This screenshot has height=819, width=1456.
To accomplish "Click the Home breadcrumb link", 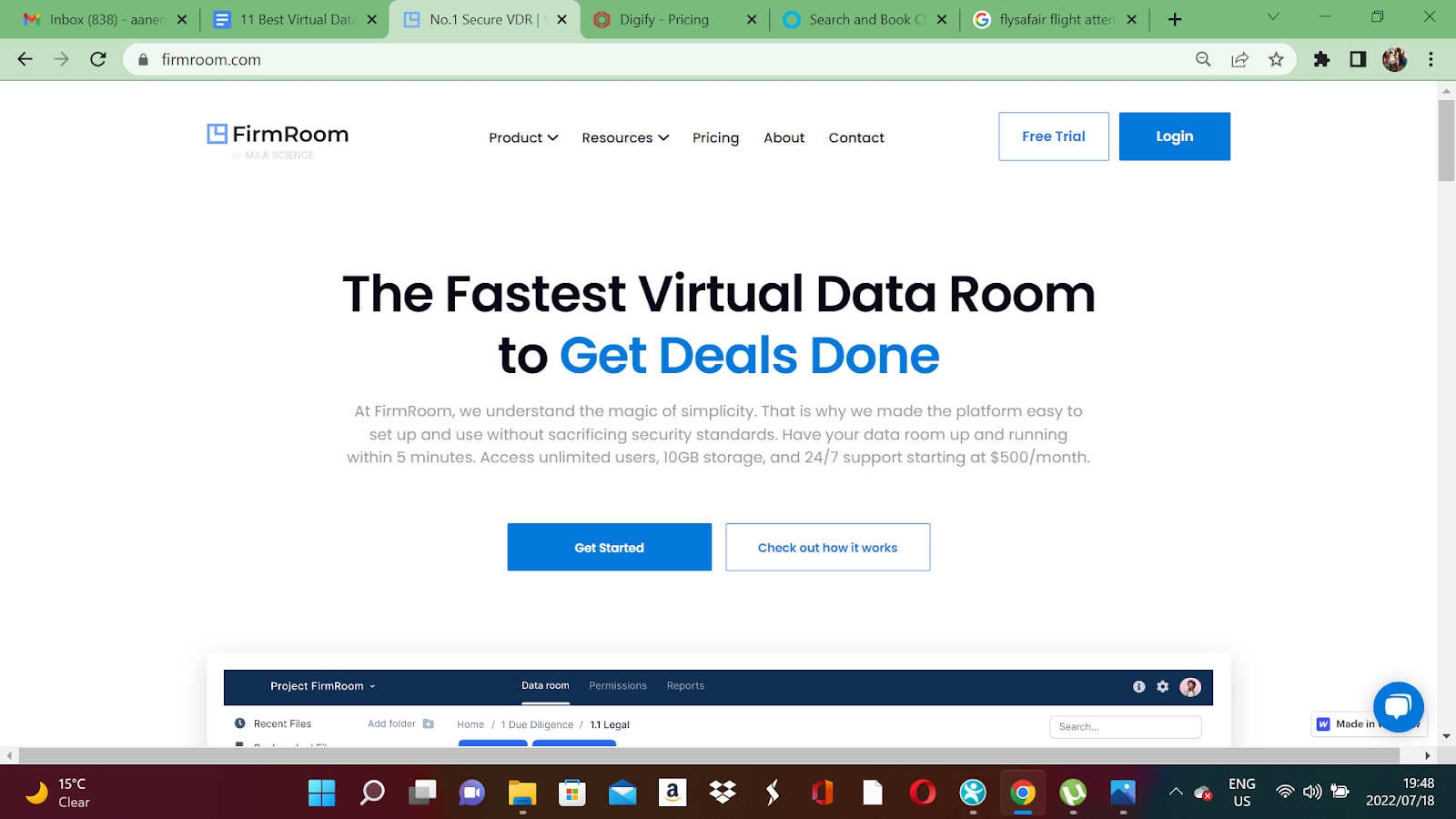I will tap(470, 725).
